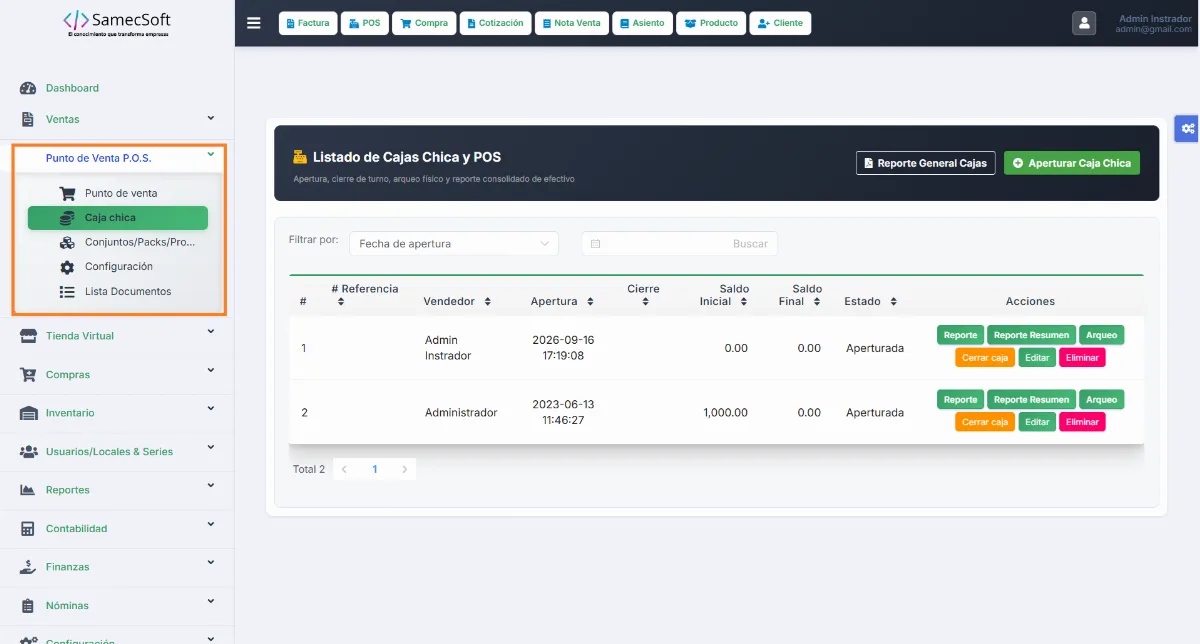Click Arqueo for Admin Instrador row
Viewport: 1200px width, 644px height.
(1101, 335)
